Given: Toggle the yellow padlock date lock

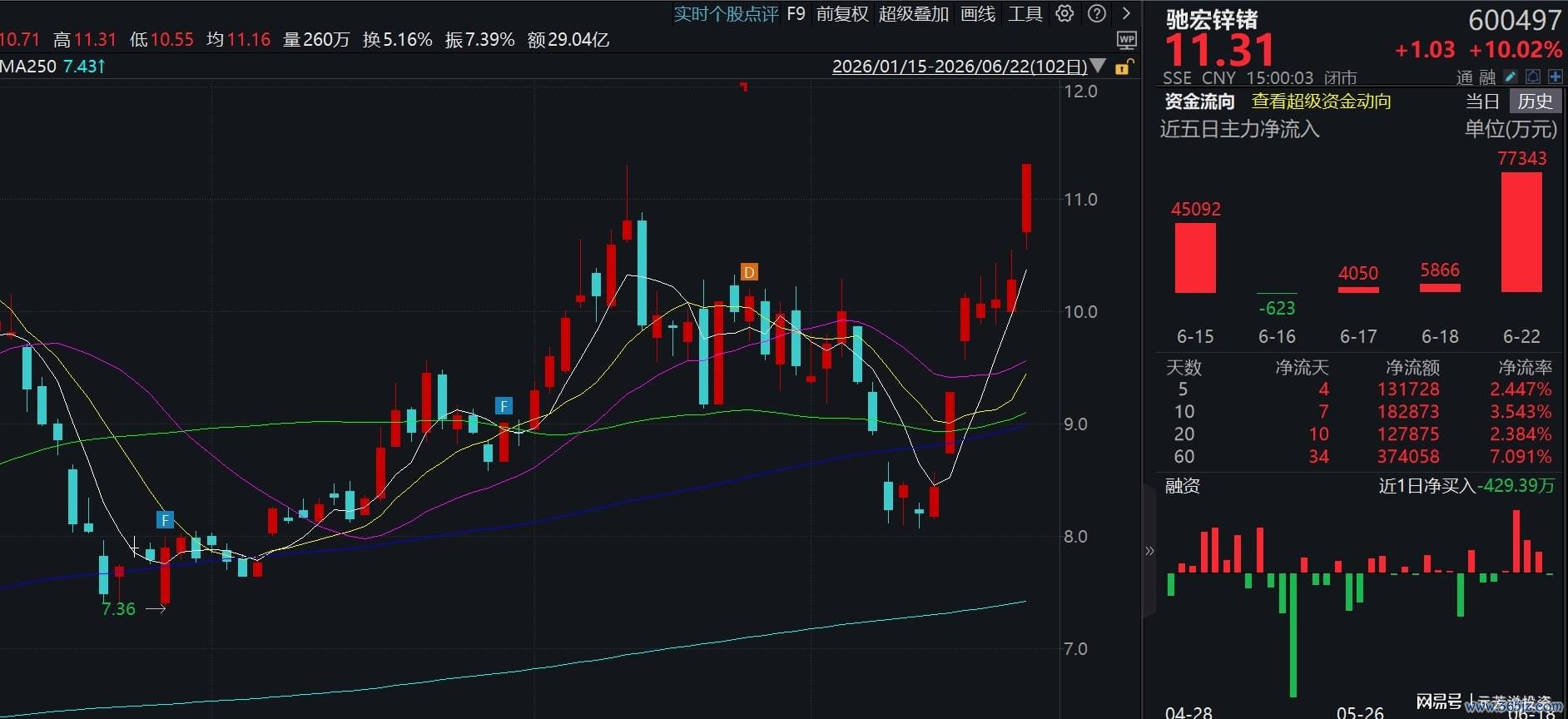Looking at the screenshot, I should (1123, 67).
